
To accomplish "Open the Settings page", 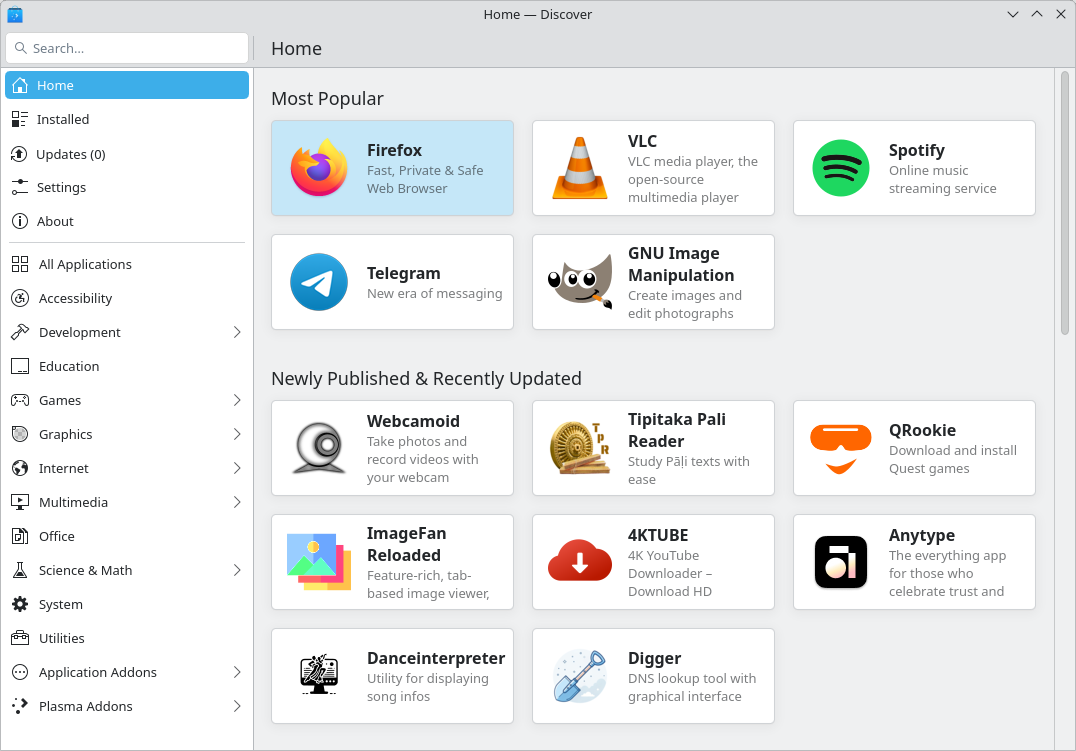I will click(x=127, y=187).
